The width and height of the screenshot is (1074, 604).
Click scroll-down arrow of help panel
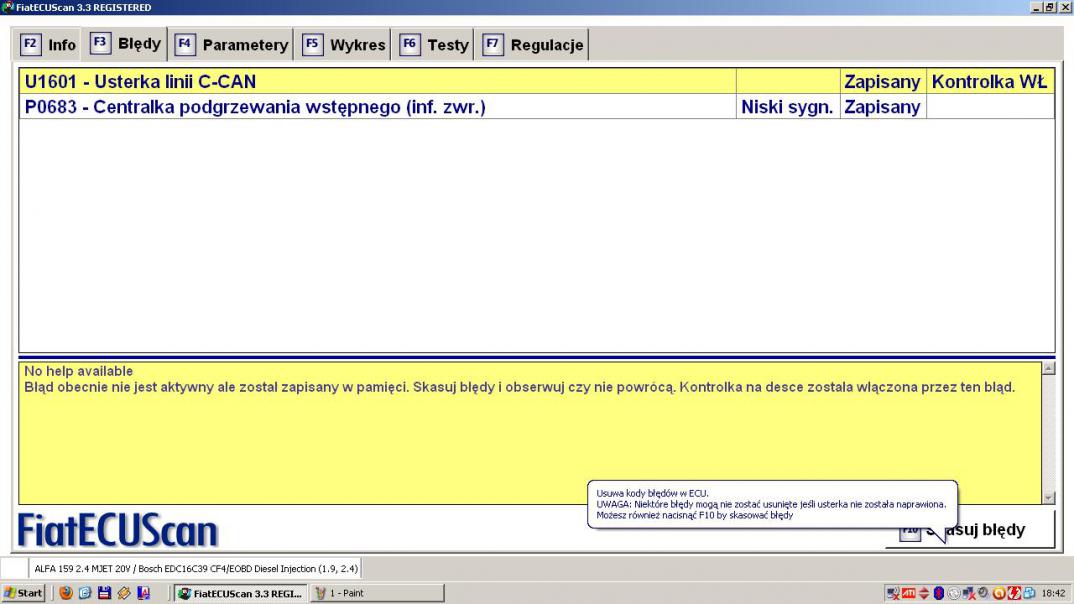point(1049,498)
